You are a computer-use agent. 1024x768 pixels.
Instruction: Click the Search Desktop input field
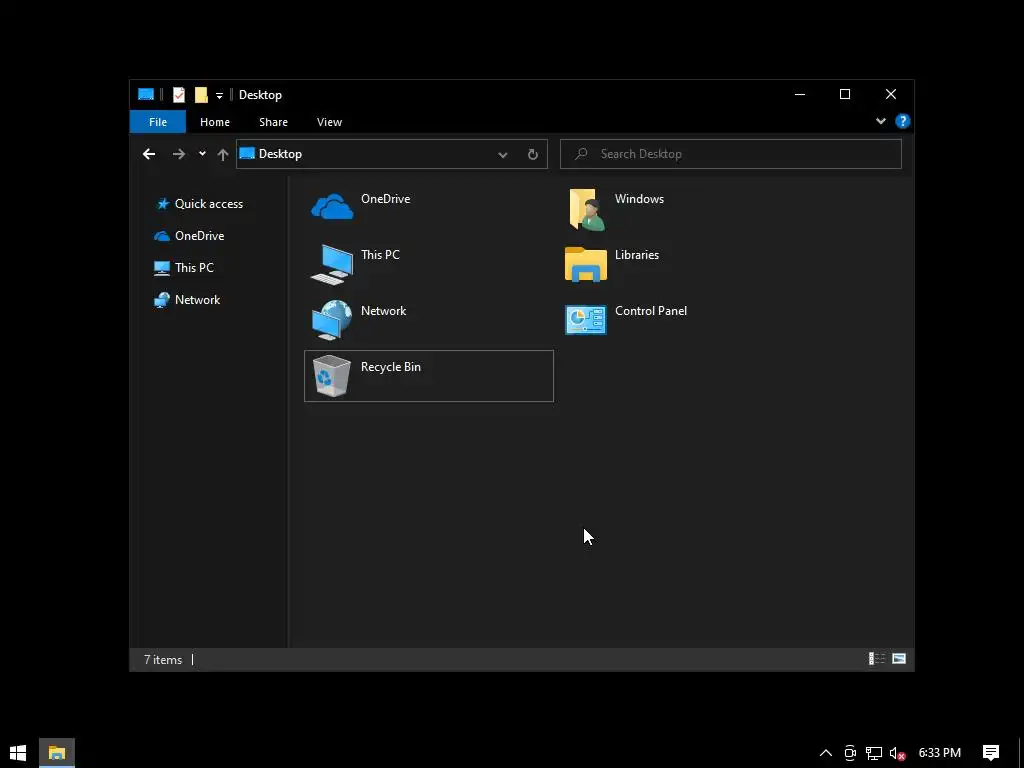[x=731, y=154]
